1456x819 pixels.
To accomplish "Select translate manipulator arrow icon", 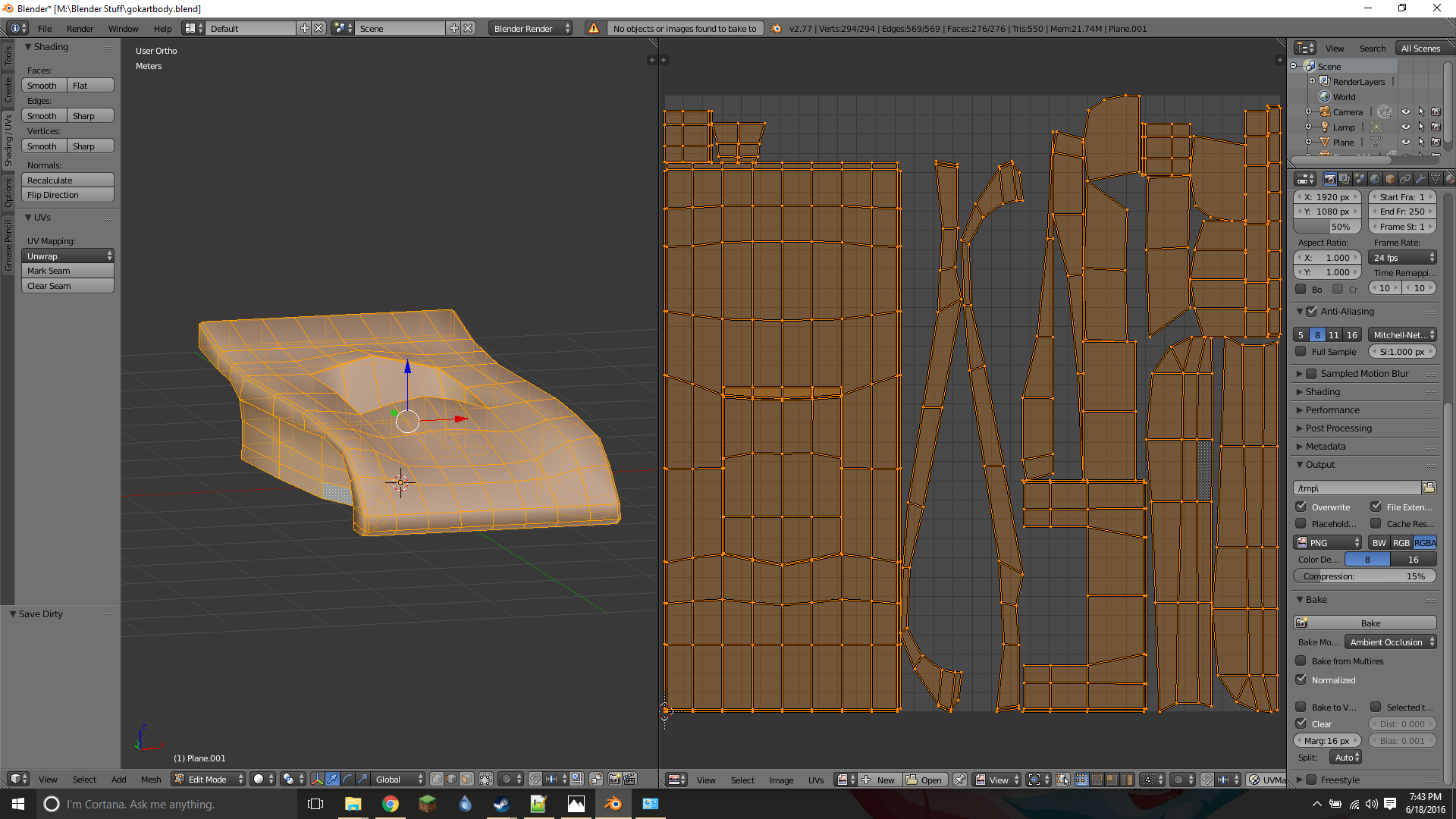I will tap(332, 779).
